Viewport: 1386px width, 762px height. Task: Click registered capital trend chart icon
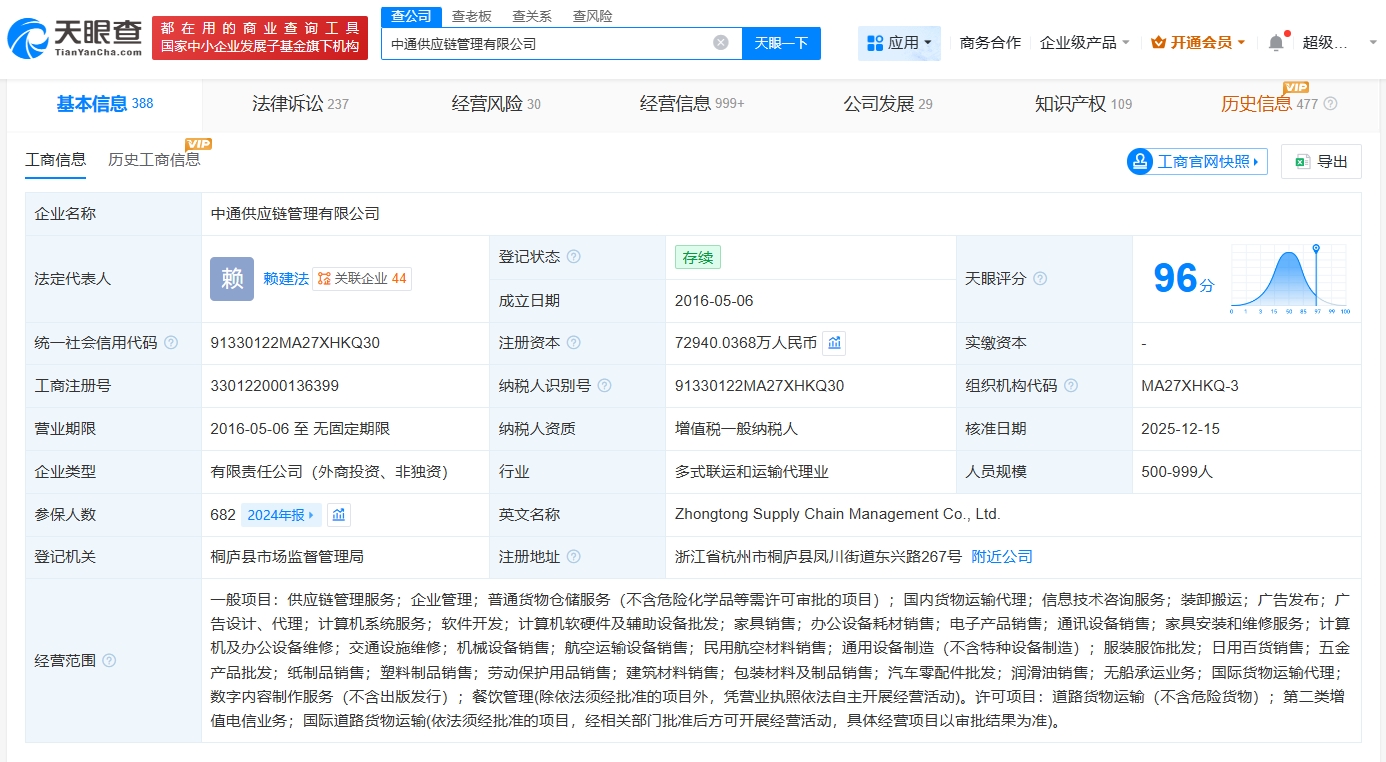[834, 343]
